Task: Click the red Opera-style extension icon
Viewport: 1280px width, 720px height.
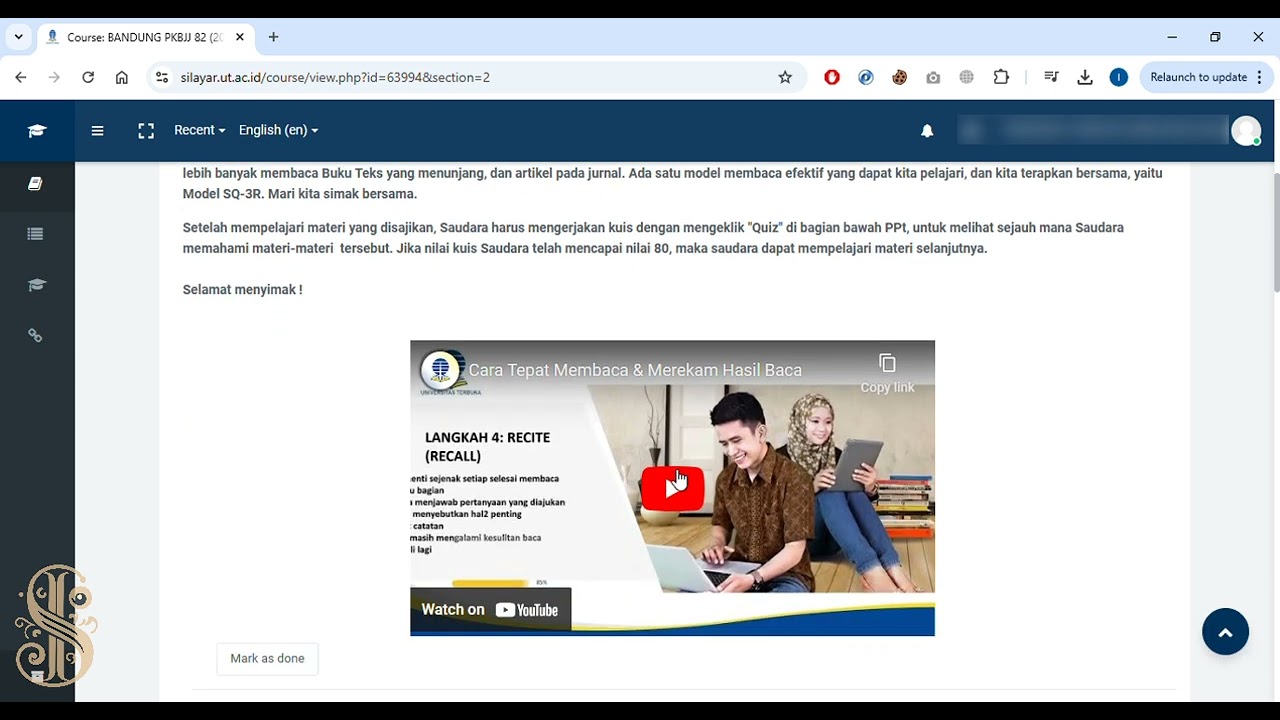Action: [832, 77]
